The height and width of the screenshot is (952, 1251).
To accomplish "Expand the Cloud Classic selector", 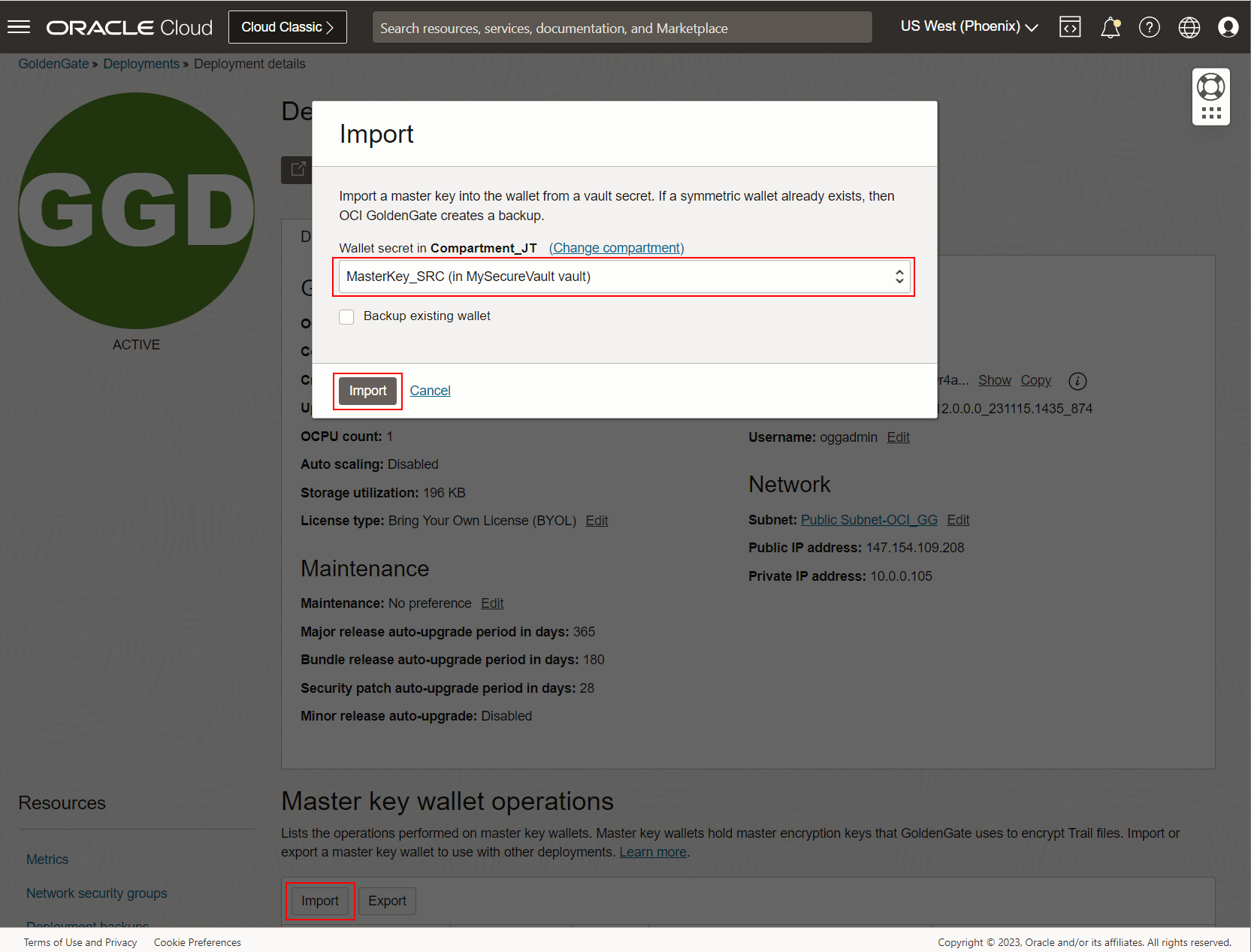I will (287, 26).
